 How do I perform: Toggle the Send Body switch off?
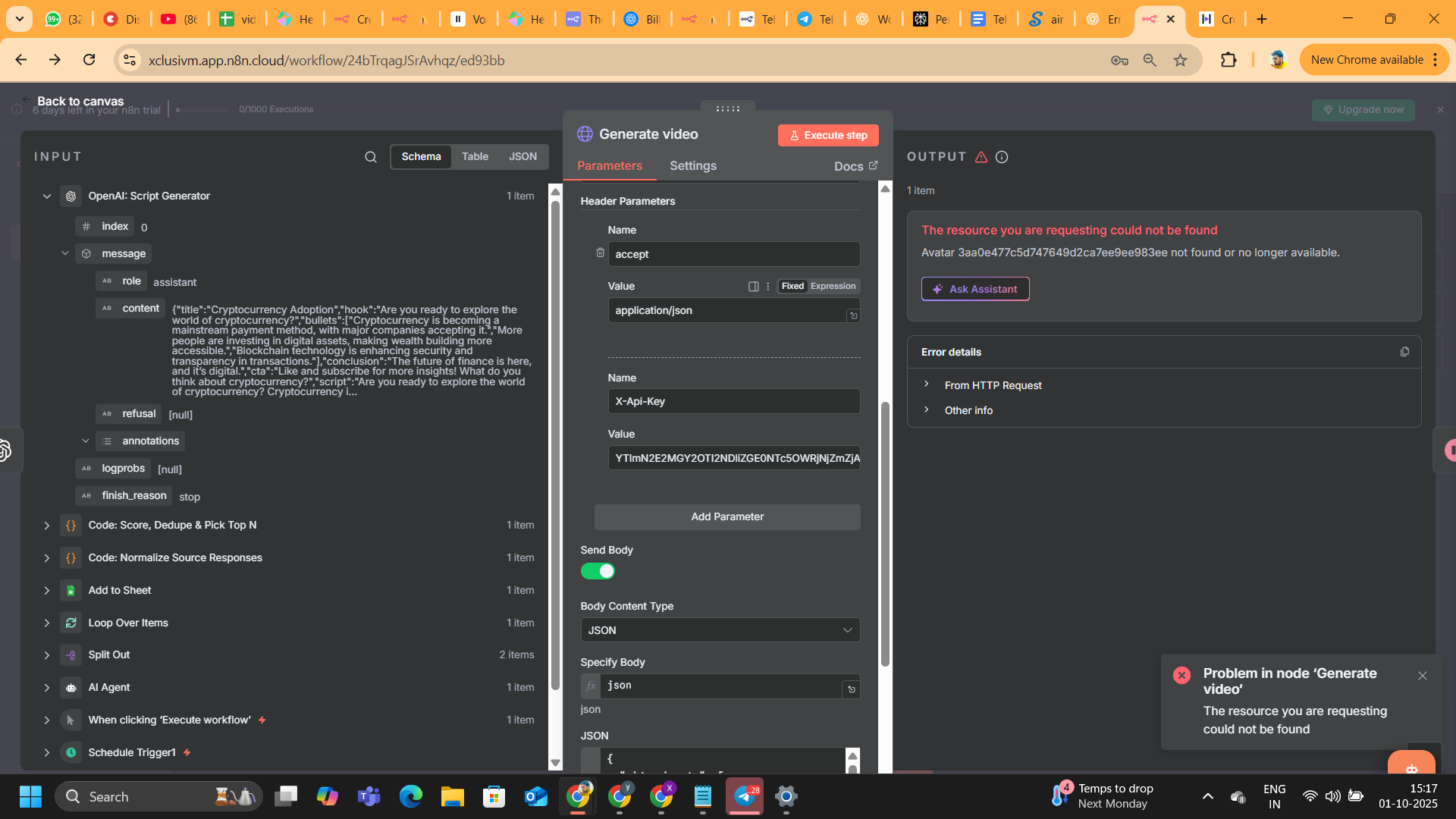point(598,571)
